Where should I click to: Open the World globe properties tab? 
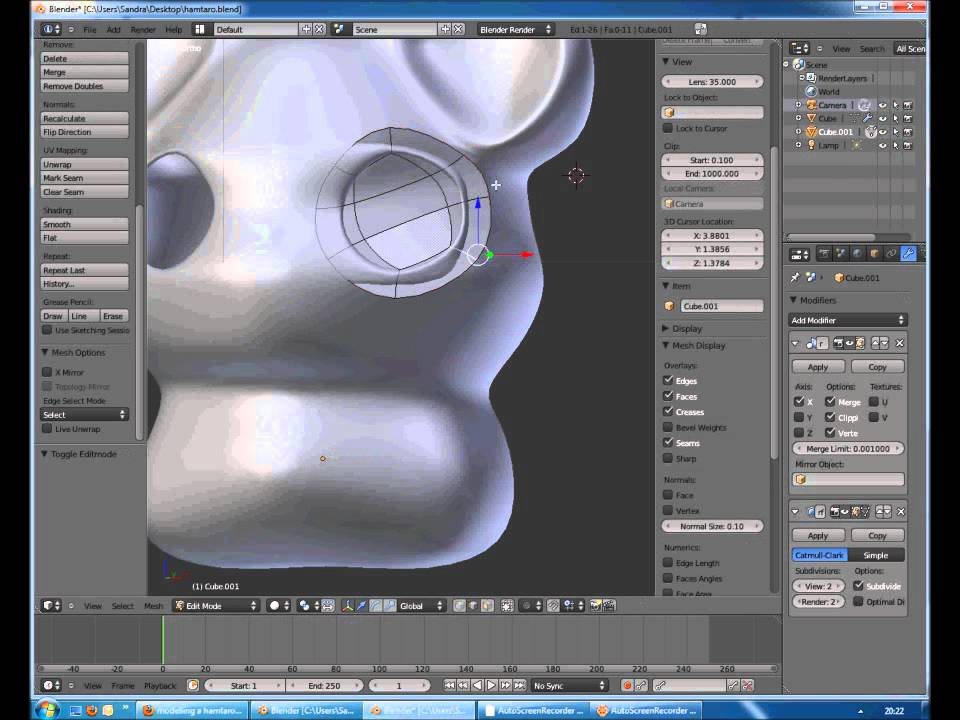tap(857, 253)
